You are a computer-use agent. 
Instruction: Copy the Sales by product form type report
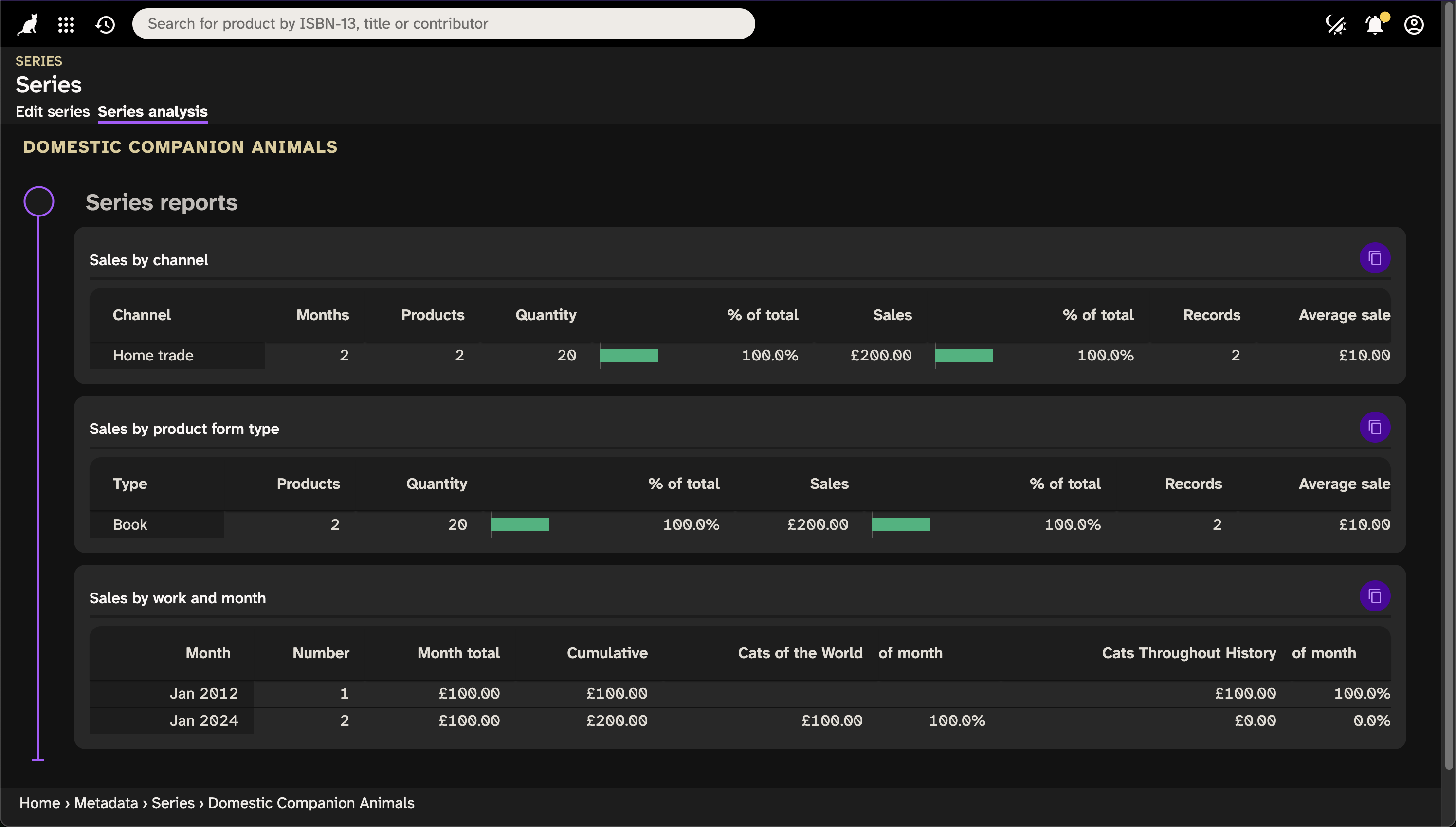(x=1374, y=427)
